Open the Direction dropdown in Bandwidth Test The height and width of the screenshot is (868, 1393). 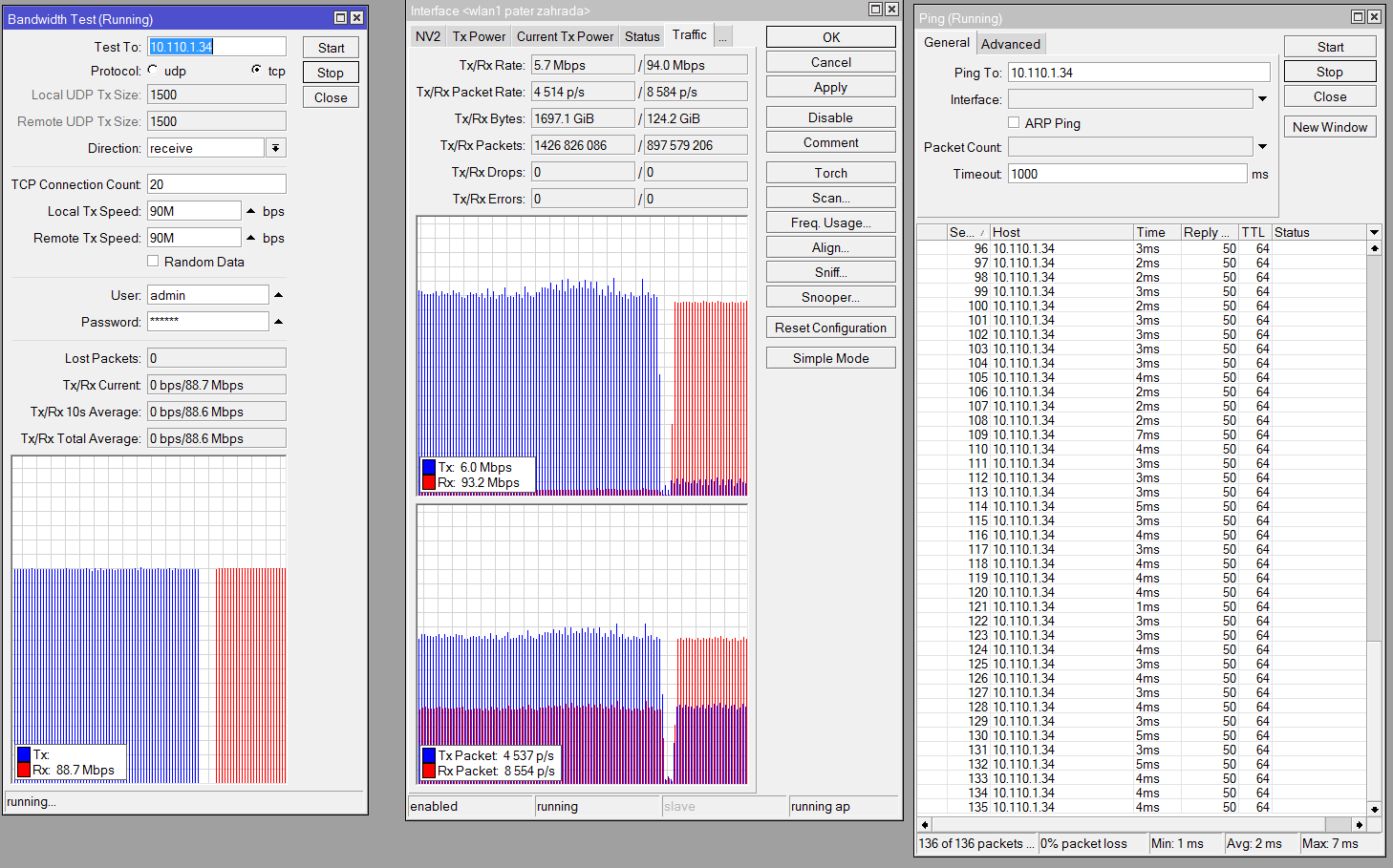pyautogui.click(x=276, y=148)
